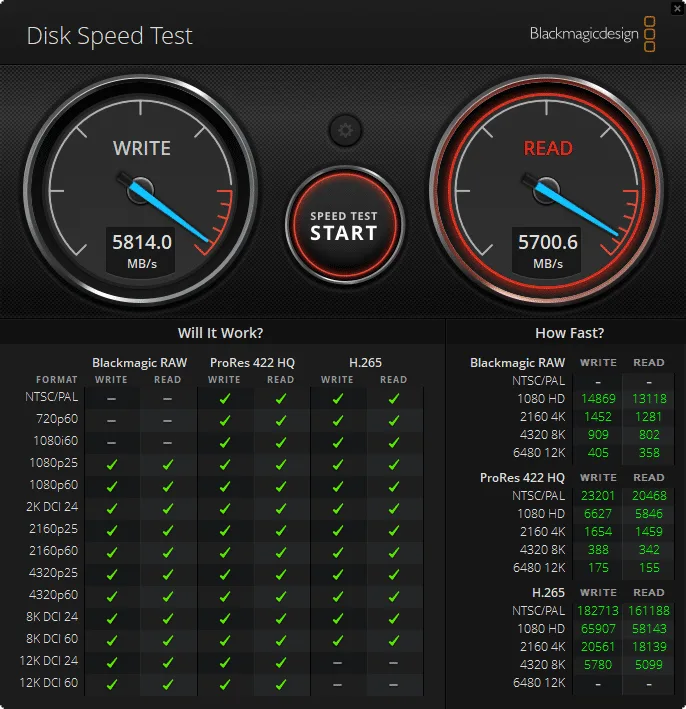Click the ProRes 4320 8K write value 388
686x709 pixels.
(x=598, y=550)
